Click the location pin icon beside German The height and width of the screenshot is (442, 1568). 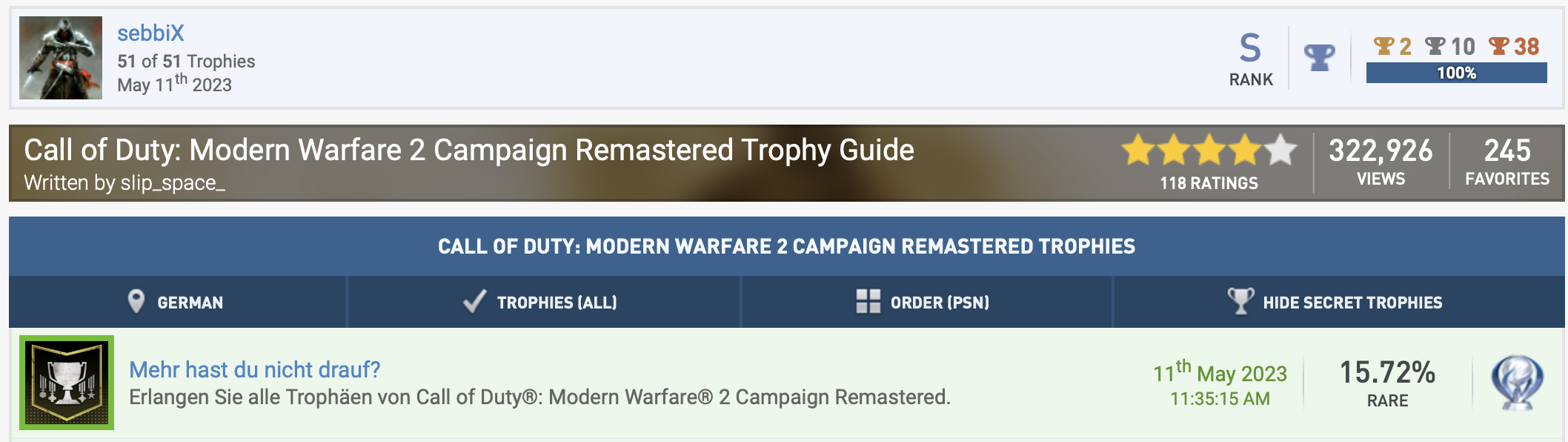[x=136, y=302]
